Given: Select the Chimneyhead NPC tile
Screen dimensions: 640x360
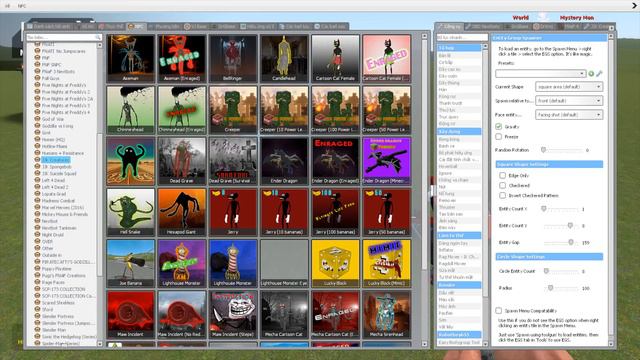Looking at the screenshot, I should tap(131, 110).
